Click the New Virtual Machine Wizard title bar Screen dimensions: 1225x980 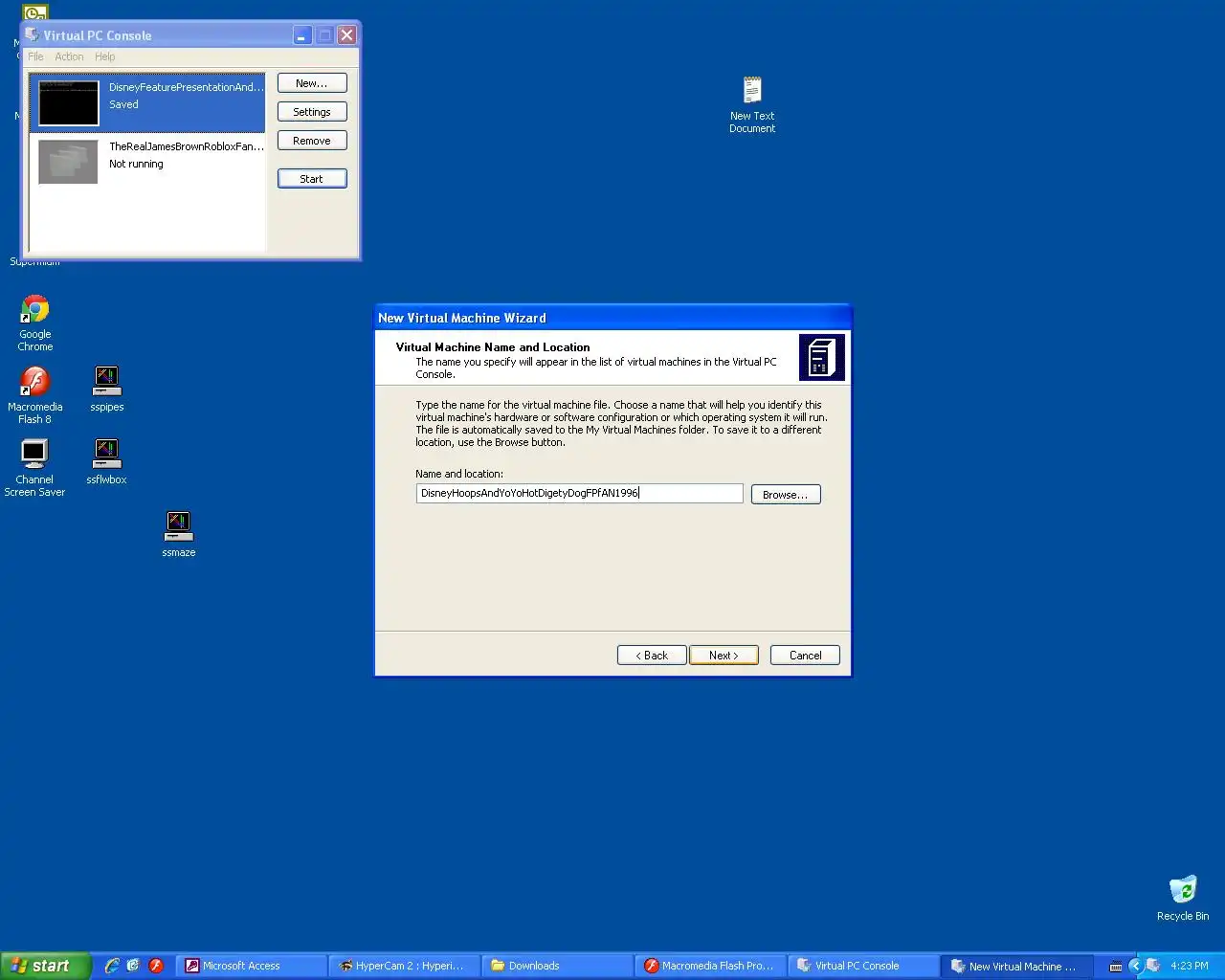[x=612, y=318]
